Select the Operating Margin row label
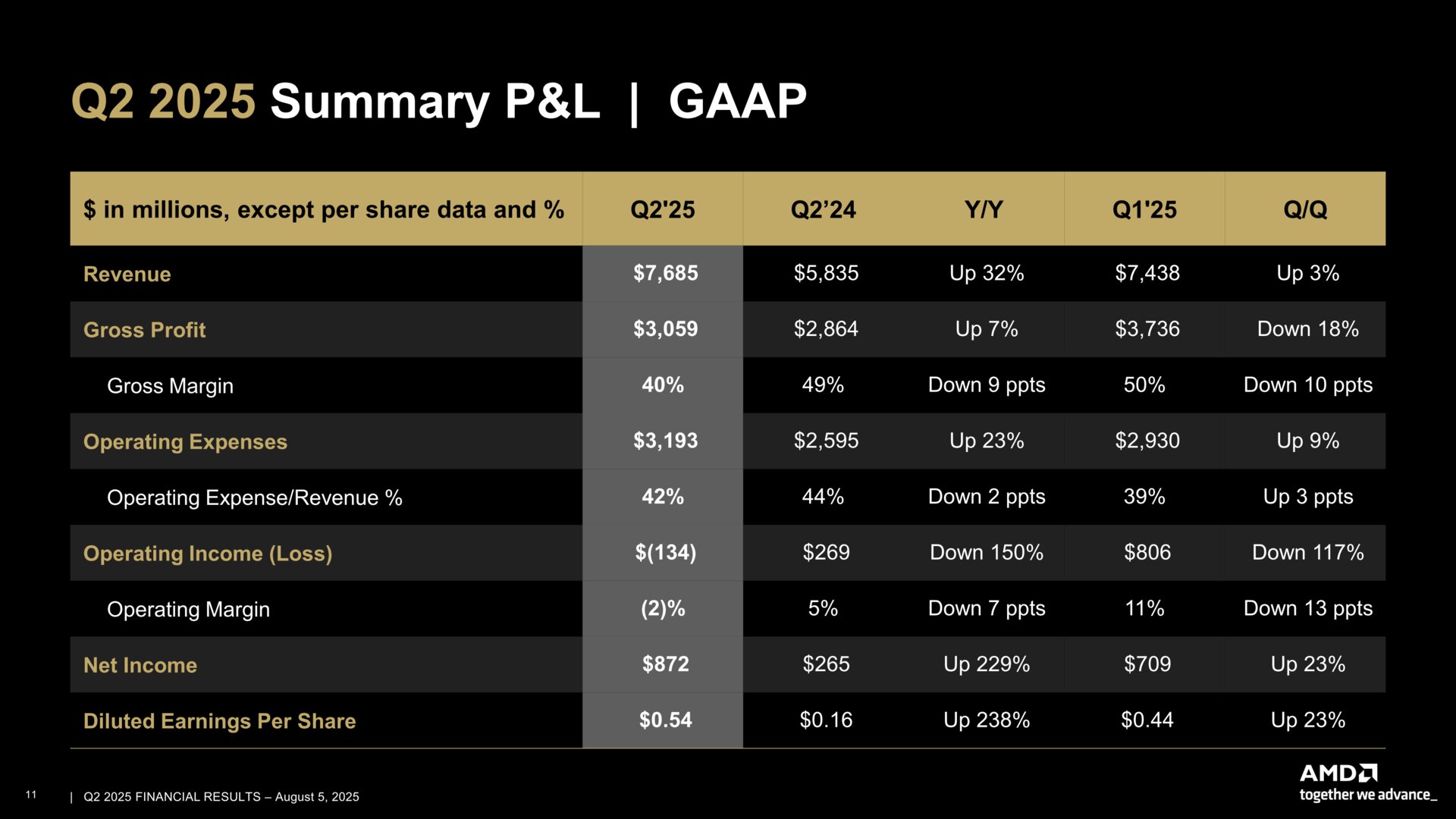The width and height of the screenshot is (1456, 819). pyautogui.click(x=188, y=610)
